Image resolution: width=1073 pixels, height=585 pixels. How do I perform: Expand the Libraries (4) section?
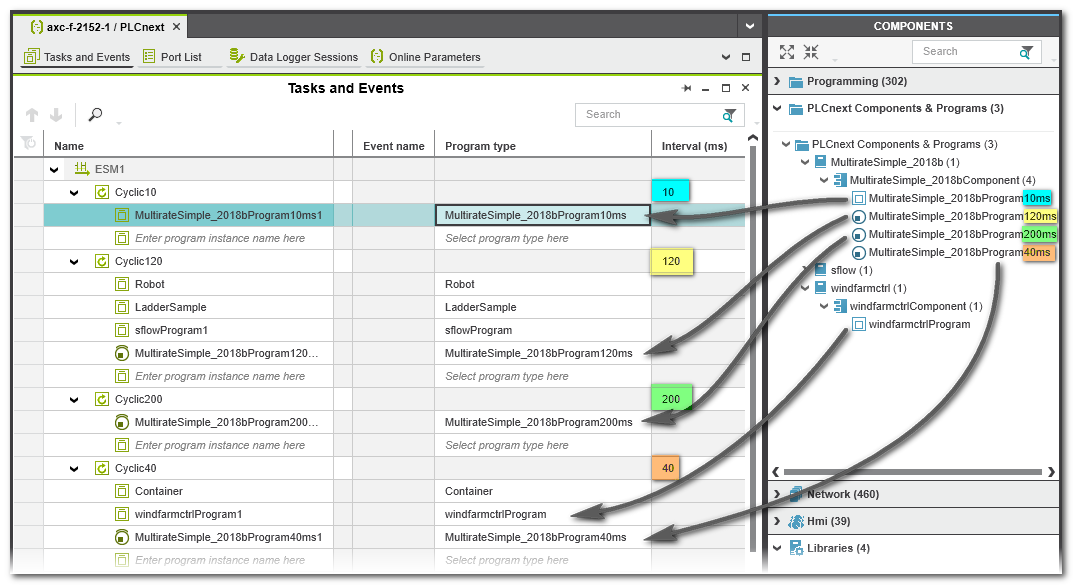pyautogui.click(x=778, y=548)
